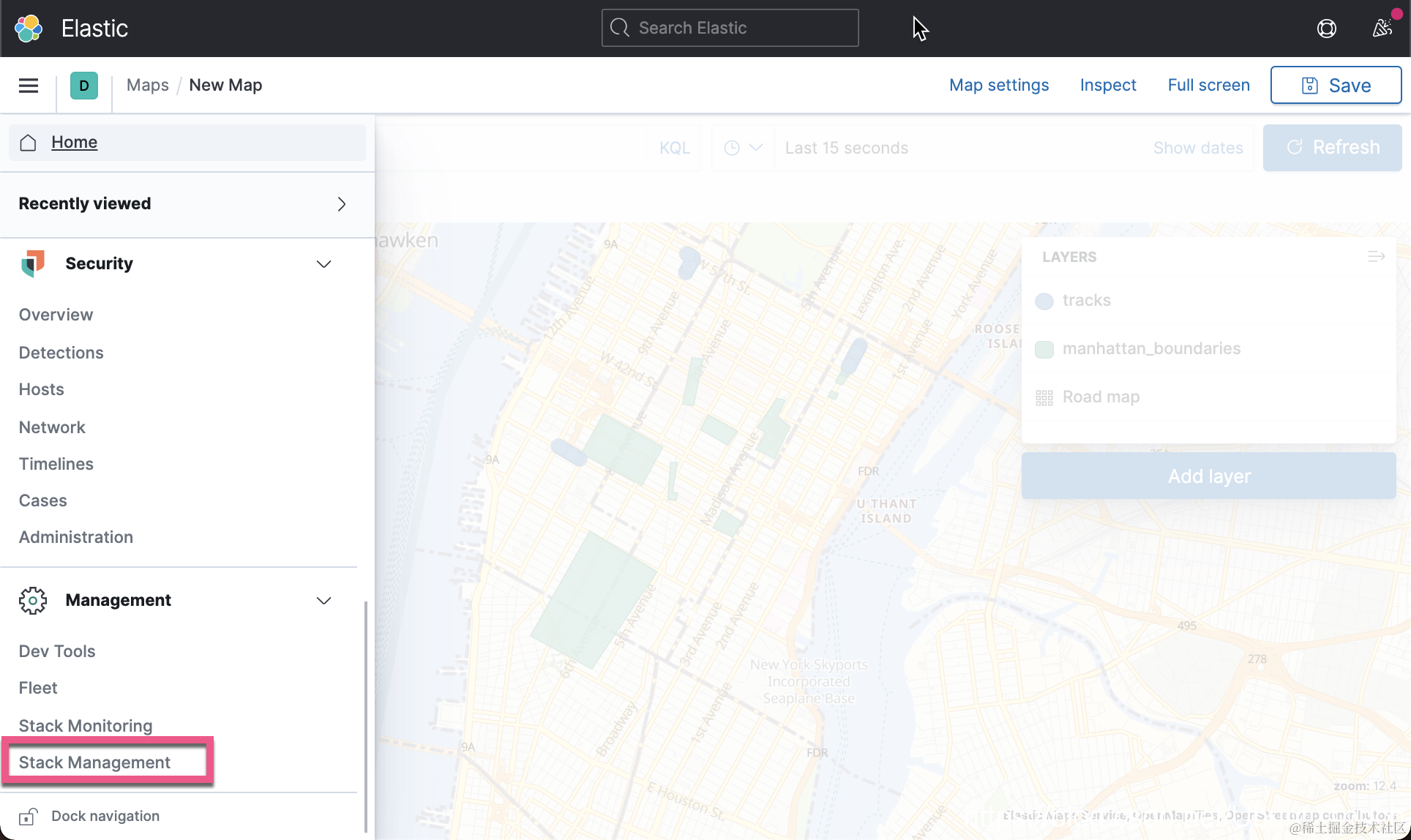Open the newsfeed celebration icon
The image size is (1411, 840).
1382,29
